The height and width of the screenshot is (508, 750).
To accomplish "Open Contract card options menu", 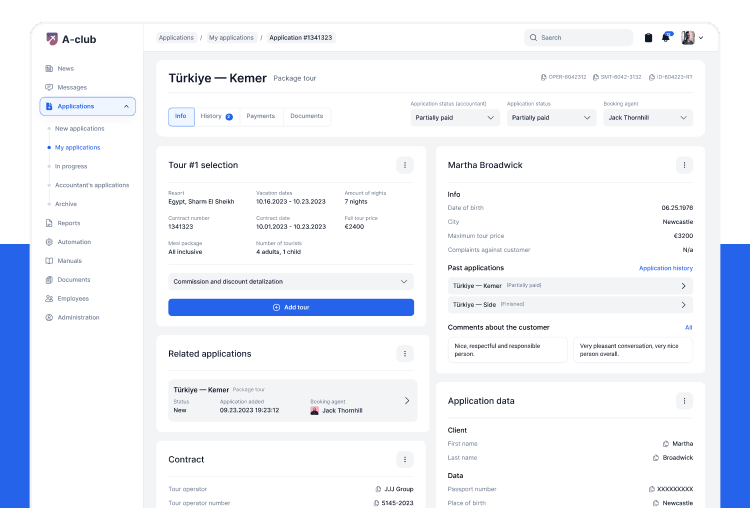I will click(405, 459).
